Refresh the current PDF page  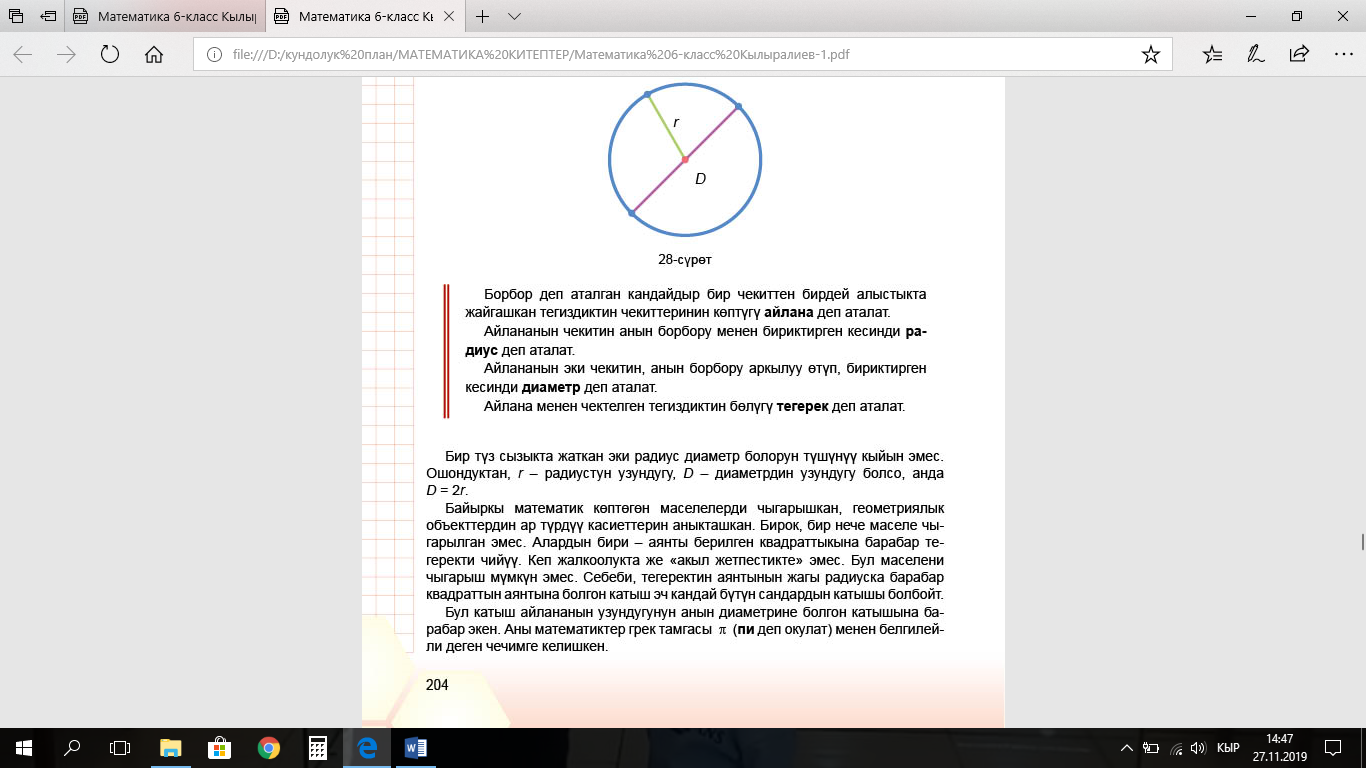[110, 54]
